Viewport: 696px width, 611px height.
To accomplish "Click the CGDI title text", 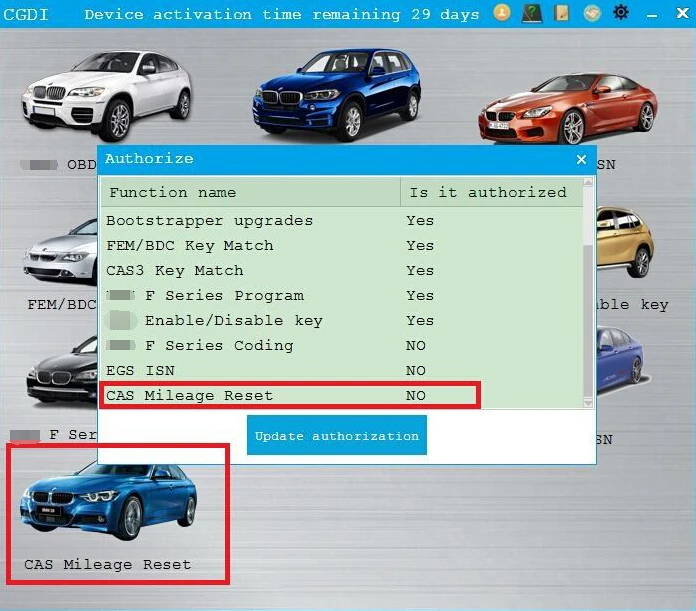I will 26,15.
